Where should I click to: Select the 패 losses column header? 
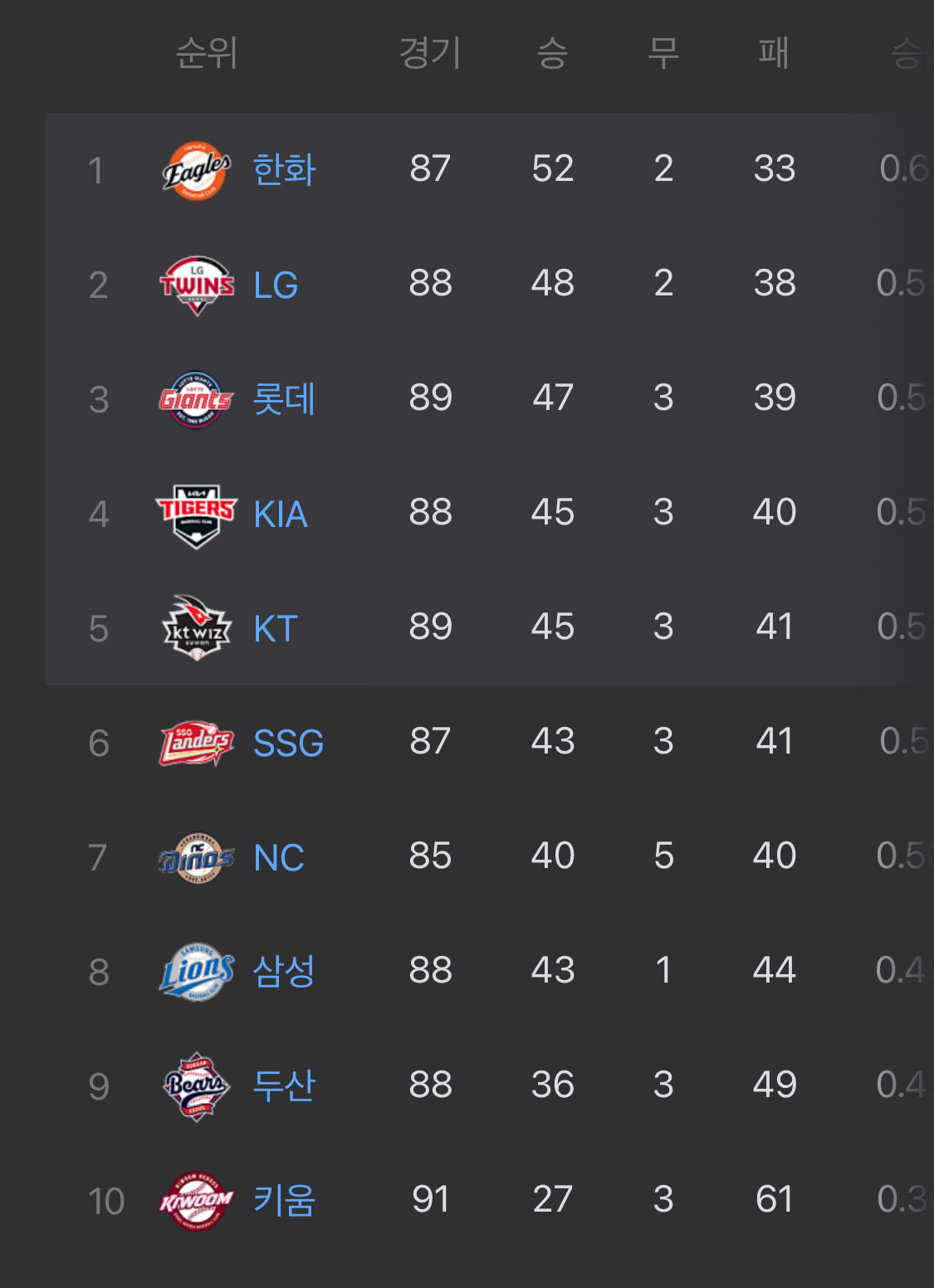click(x=774, y=54)
